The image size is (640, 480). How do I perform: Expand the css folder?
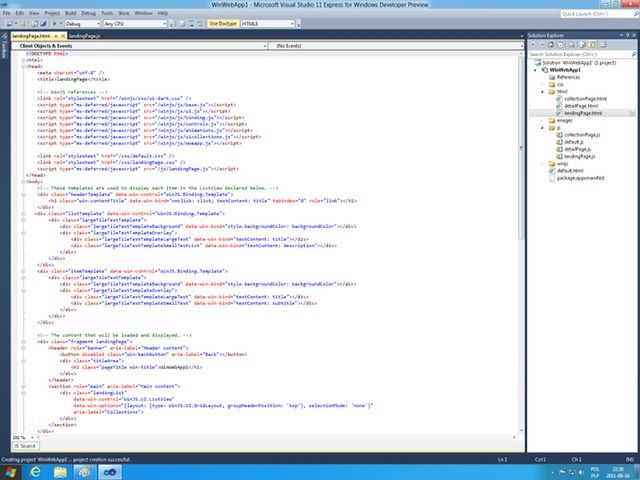tap(543, 84)
